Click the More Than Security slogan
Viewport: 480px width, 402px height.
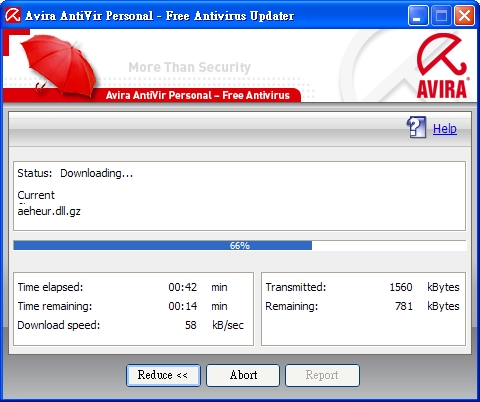(x=189, y=67)
